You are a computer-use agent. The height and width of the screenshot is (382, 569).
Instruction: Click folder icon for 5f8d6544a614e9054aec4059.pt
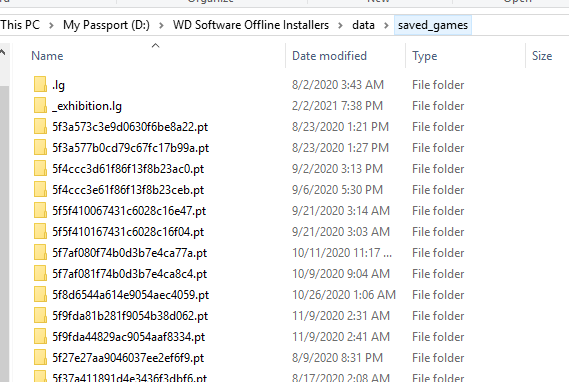40,295
